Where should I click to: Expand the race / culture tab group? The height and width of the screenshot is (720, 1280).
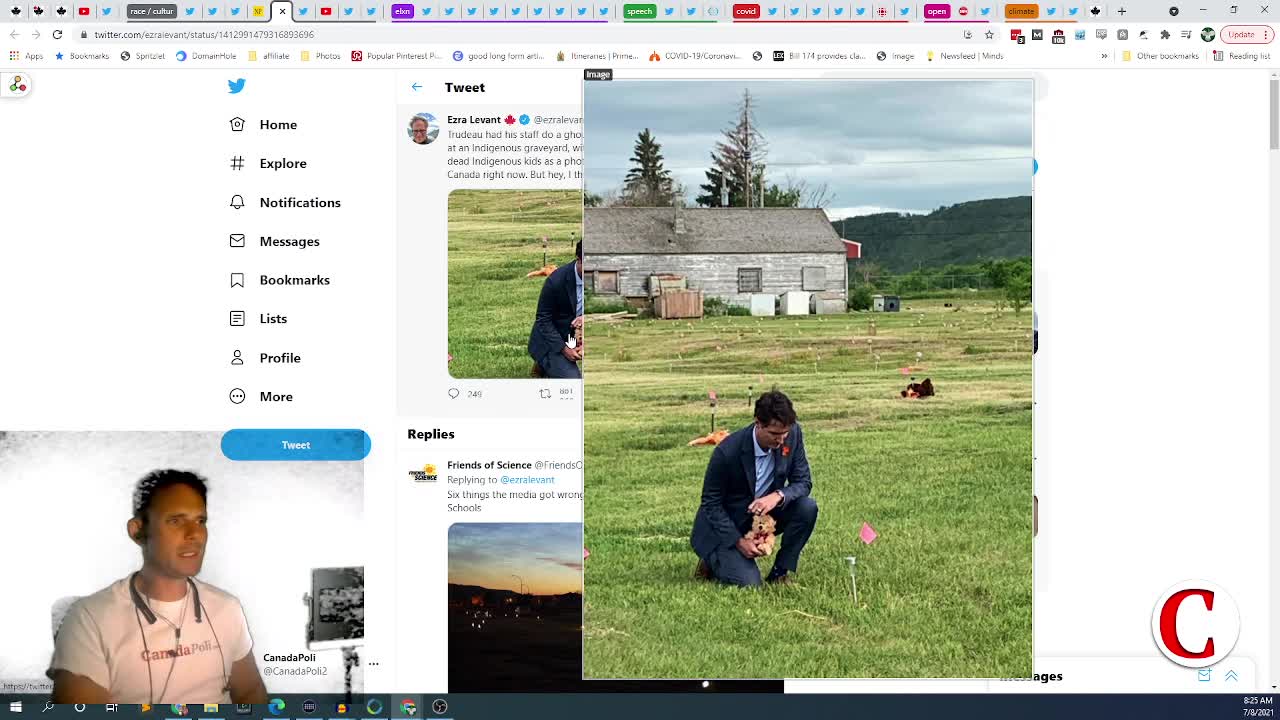click(x=151, y=11)
